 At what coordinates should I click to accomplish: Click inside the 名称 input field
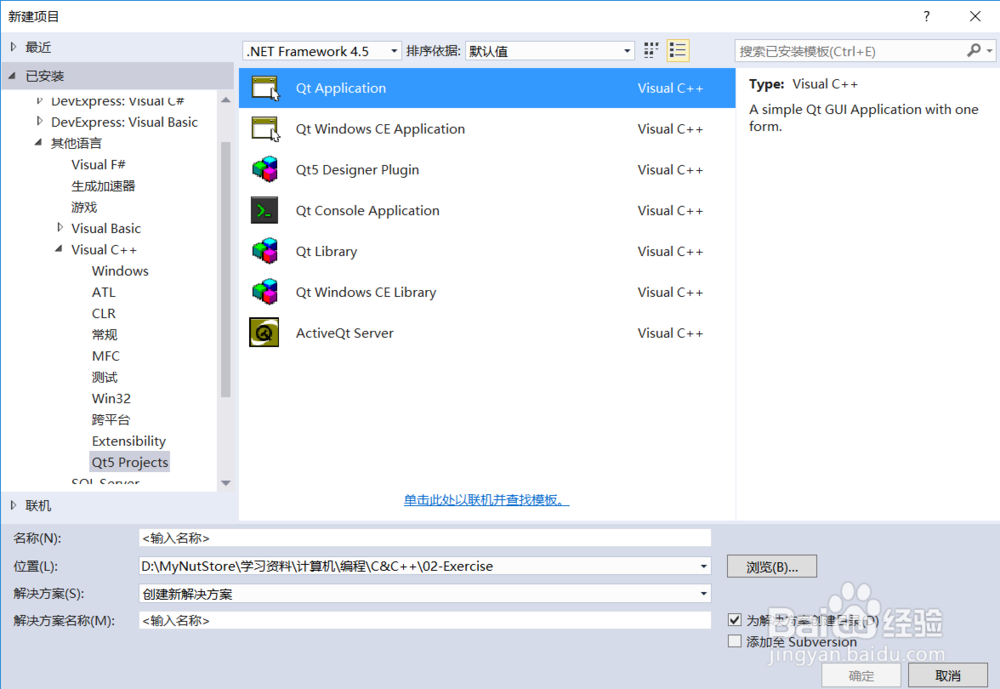click(424, 537)
